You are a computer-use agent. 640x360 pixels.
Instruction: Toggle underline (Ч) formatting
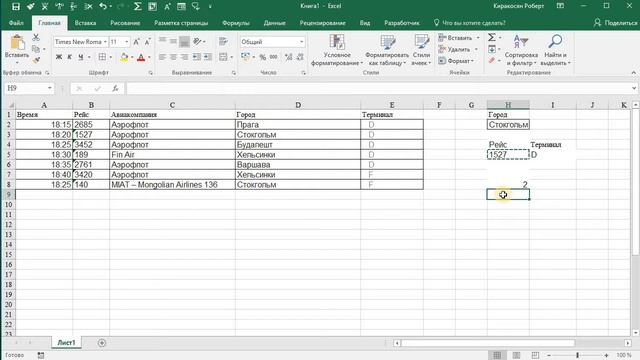tap(81, 57)
